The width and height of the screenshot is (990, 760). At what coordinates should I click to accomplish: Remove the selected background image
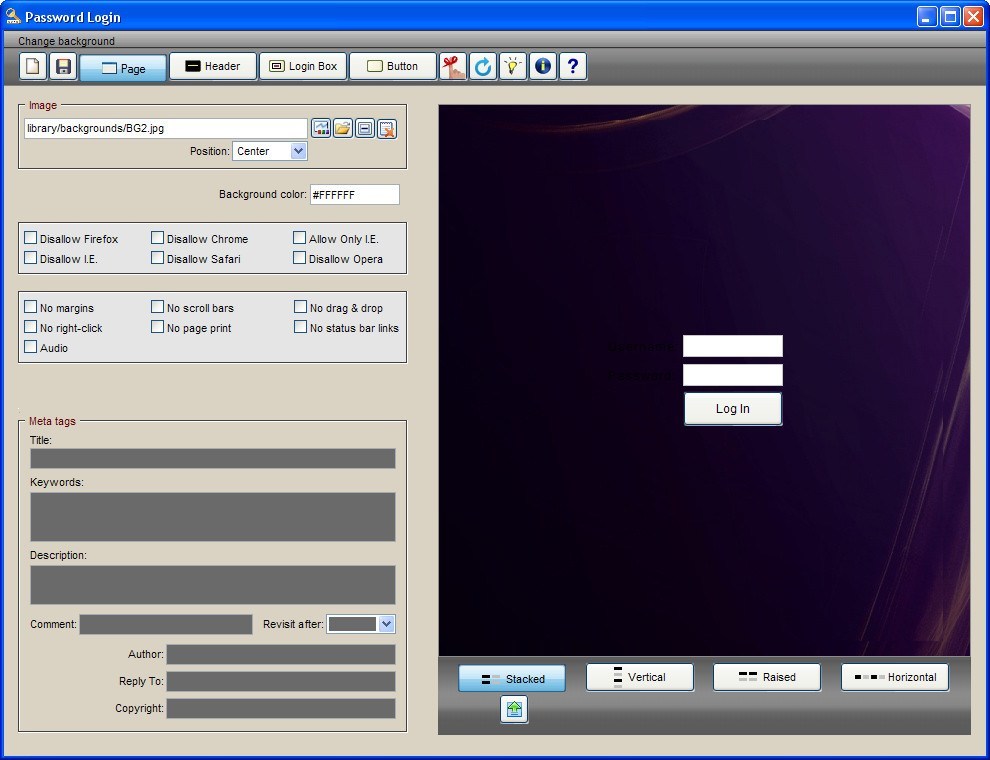387,128
